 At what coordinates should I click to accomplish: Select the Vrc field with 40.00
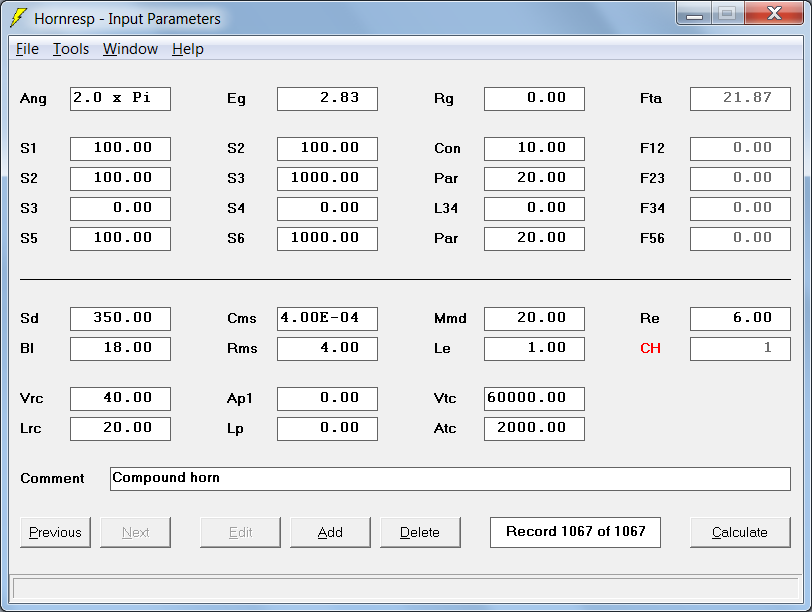[x=120, y=399]
